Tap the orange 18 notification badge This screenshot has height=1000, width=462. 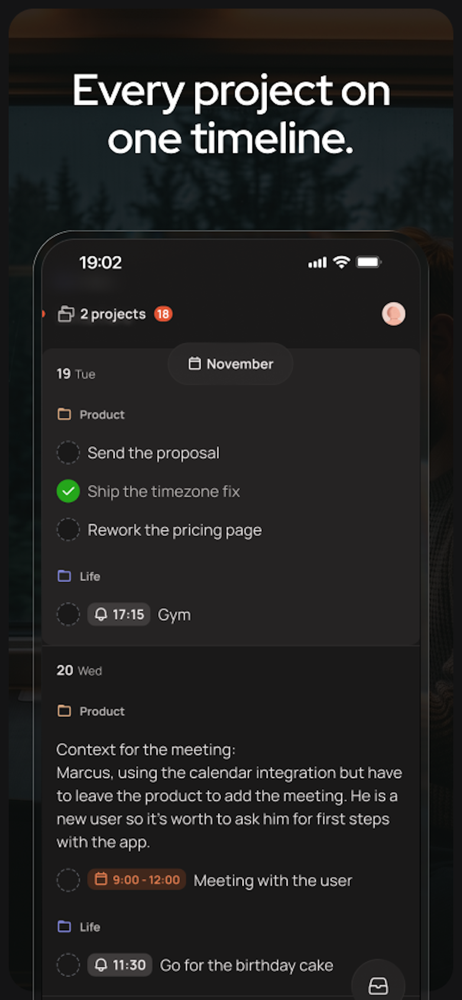(x=163, y=314)
